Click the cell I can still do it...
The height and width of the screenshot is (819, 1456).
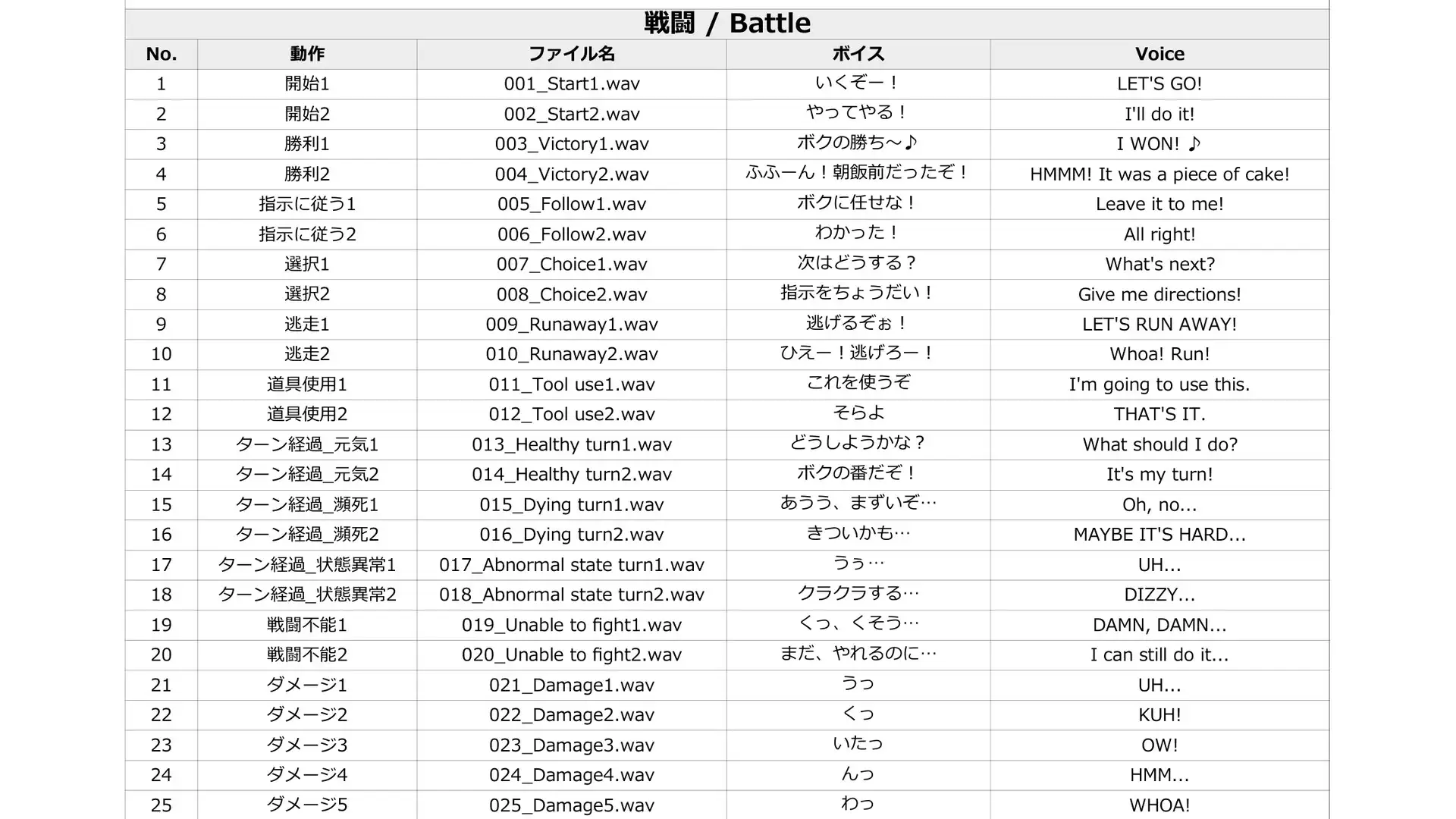[x=1159, y=655]
